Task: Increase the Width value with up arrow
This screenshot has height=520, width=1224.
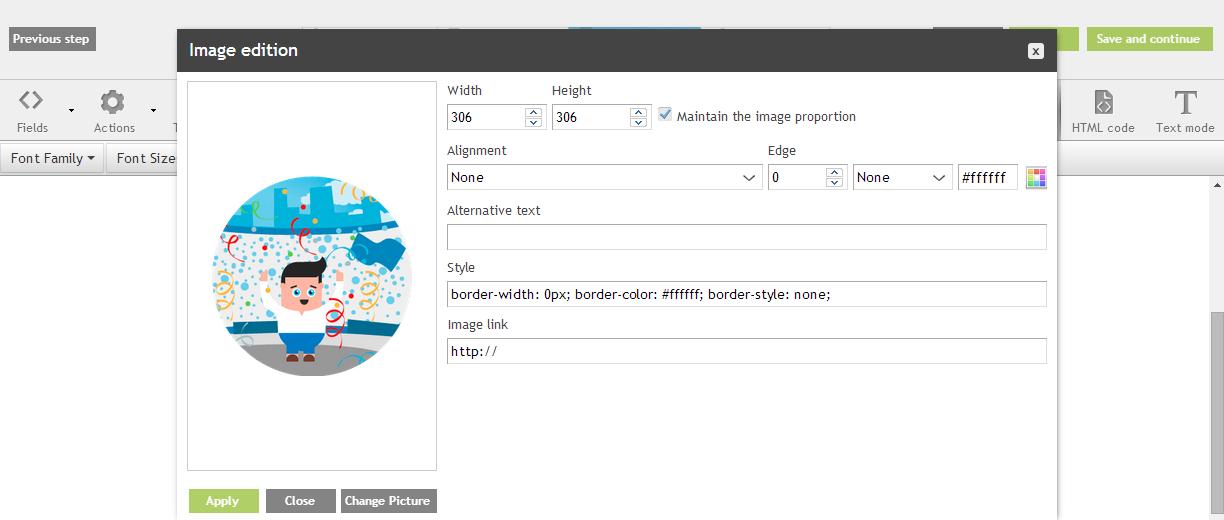Action: click(533, 112)
